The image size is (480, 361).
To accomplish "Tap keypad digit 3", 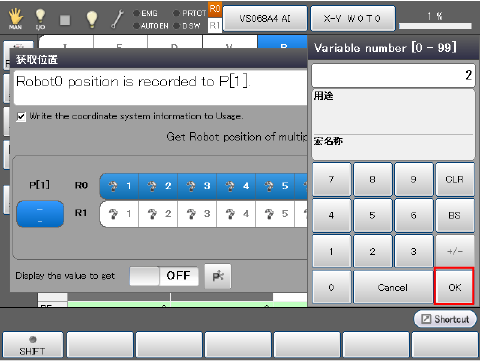I will (414, 251).
